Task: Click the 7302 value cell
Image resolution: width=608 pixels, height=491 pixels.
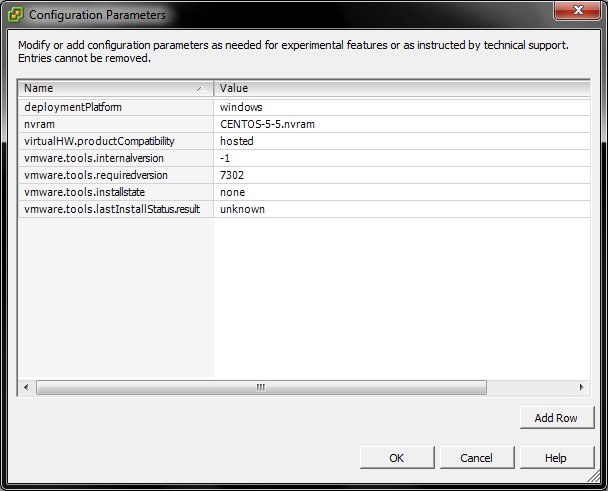Action: 402,175
